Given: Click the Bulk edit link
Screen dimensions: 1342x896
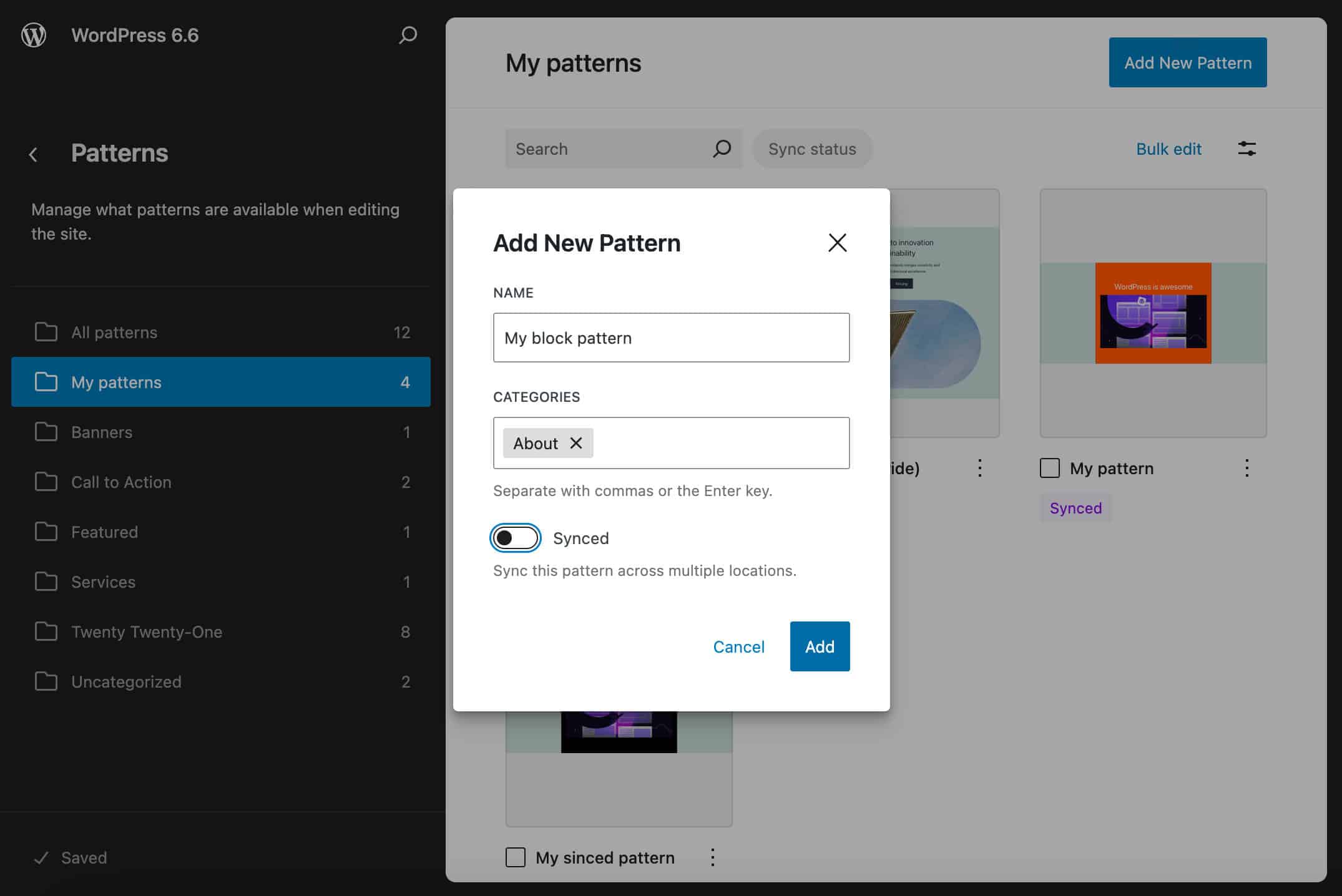Looking at the screenshot, I should click(1168, 148).
